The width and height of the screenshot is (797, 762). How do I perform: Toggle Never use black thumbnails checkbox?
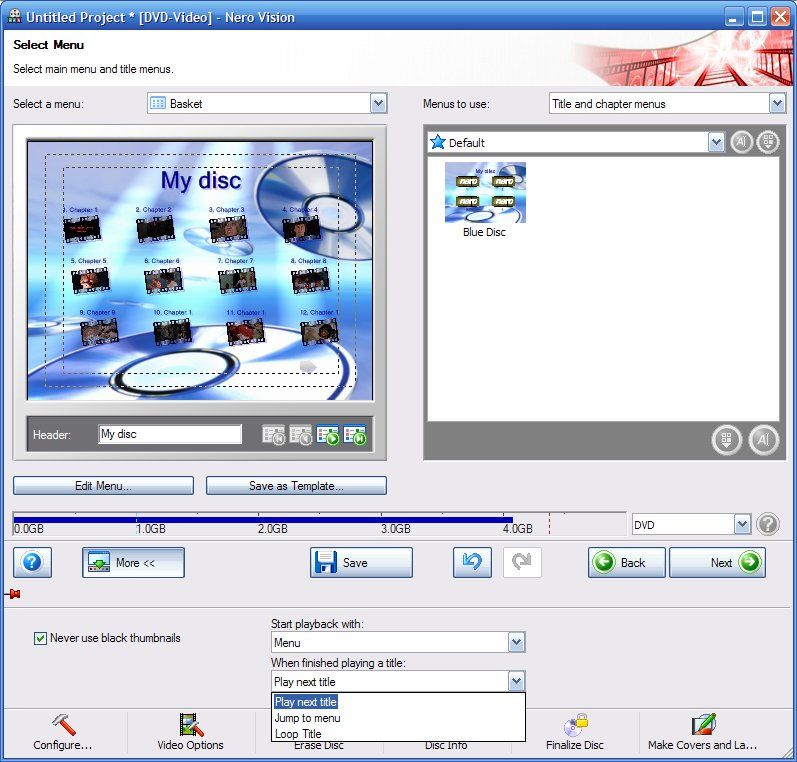[x=40, y=638]
